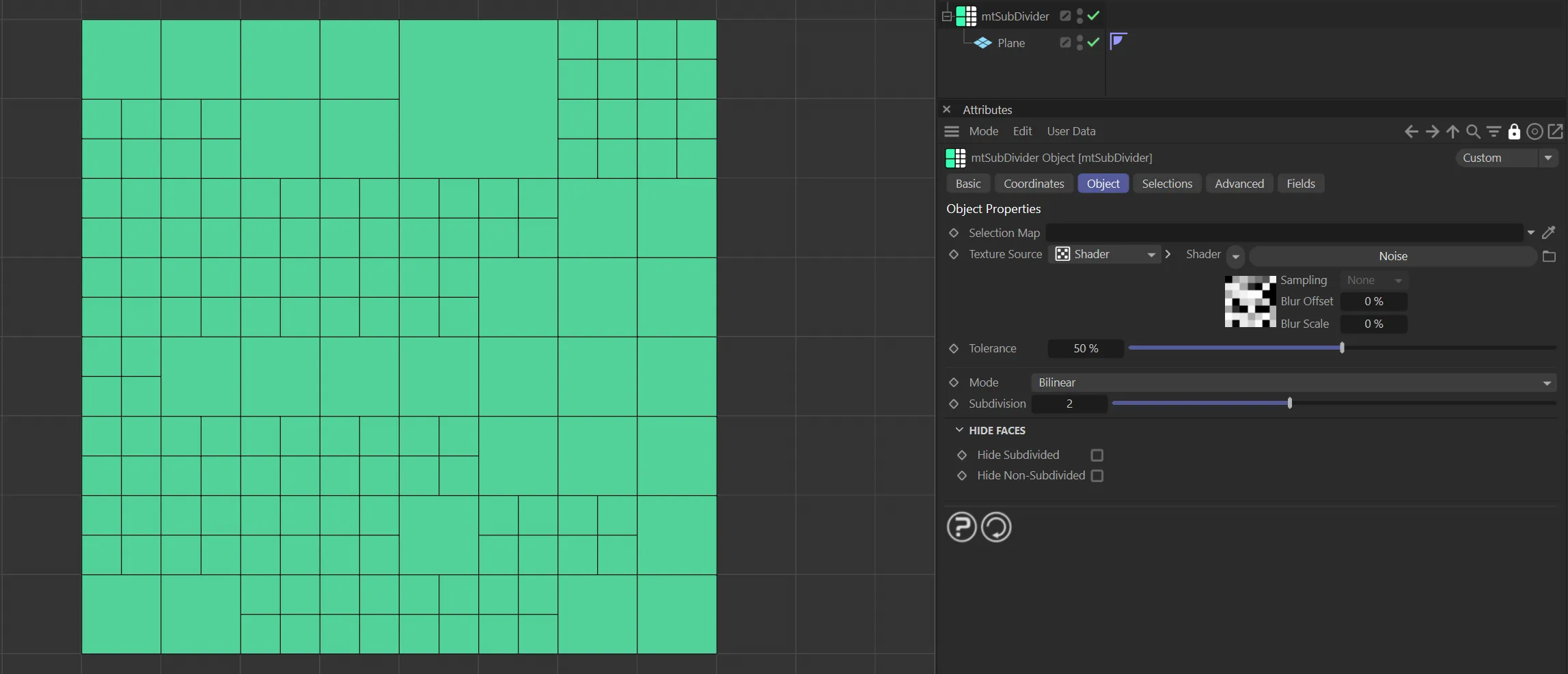Switch to the Fields tab
1568x674 pixels.
click(1300, 184)
